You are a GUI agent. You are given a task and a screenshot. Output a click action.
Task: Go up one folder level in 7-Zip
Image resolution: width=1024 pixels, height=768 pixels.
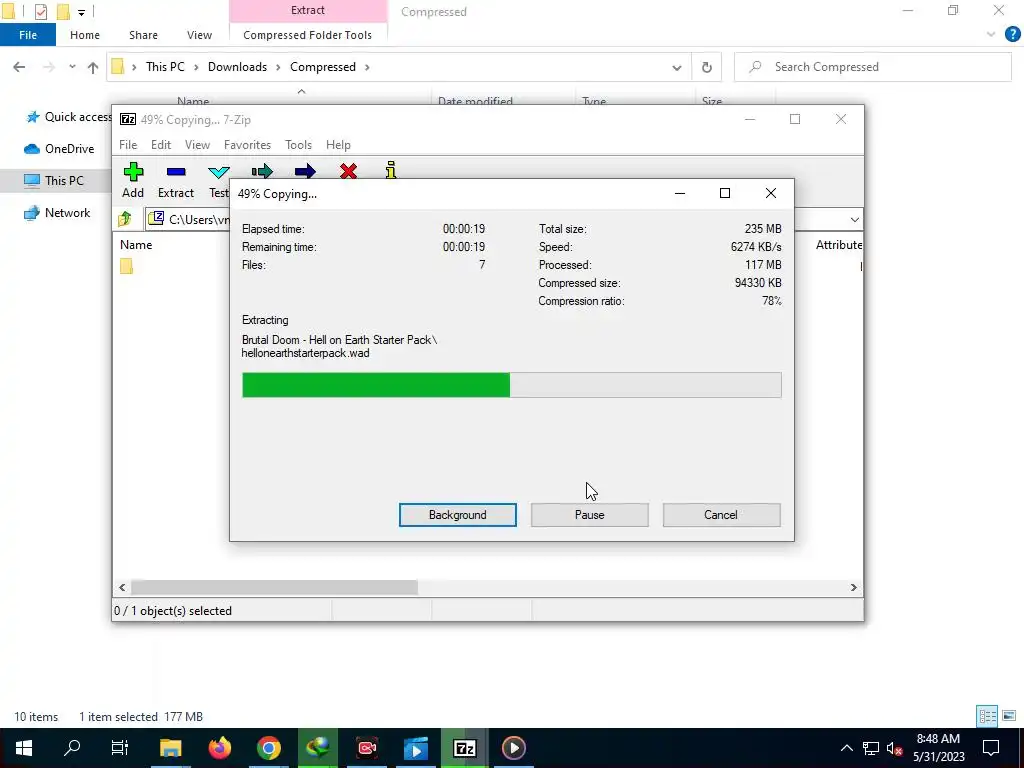pyautogui.click(x=125, y=219)
